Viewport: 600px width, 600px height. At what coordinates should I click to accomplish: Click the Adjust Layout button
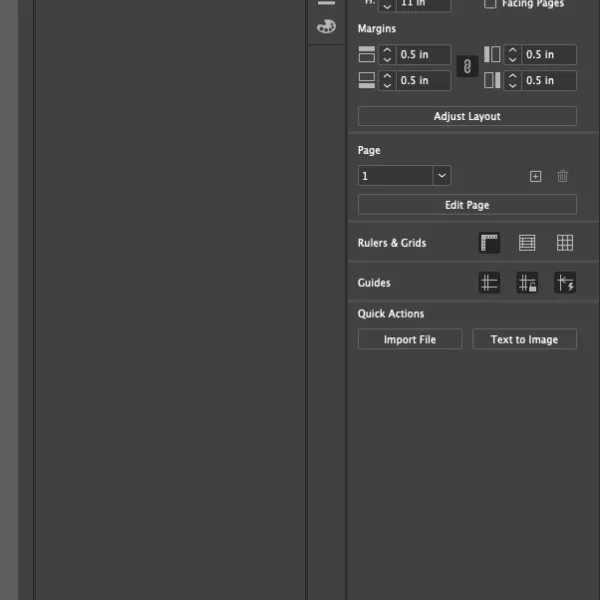click(x=467, y=116)
